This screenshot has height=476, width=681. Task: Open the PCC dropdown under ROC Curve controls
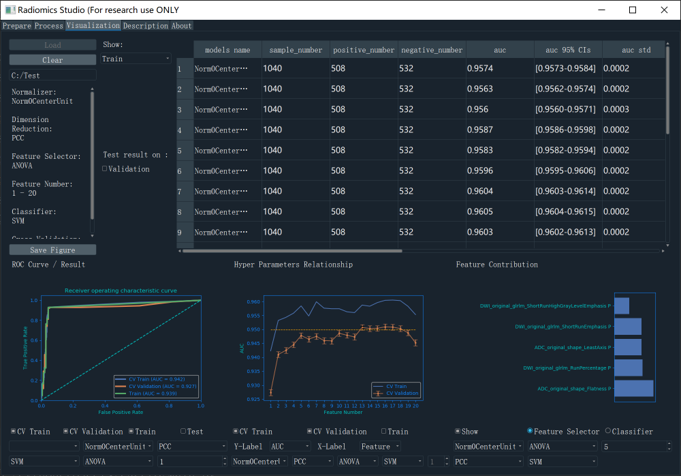(192, 446)
